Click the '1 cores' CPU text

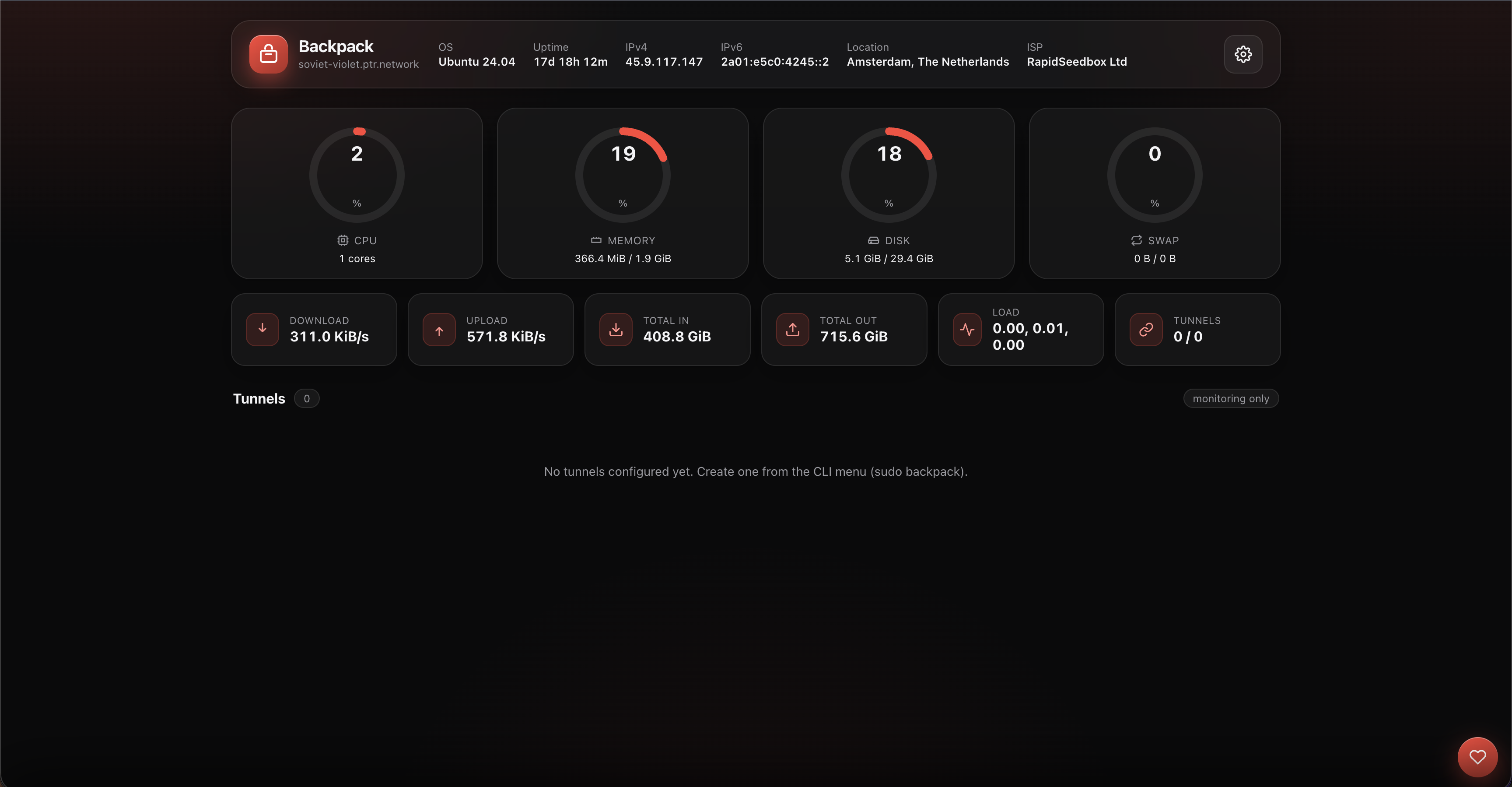(x=357, y=258)
